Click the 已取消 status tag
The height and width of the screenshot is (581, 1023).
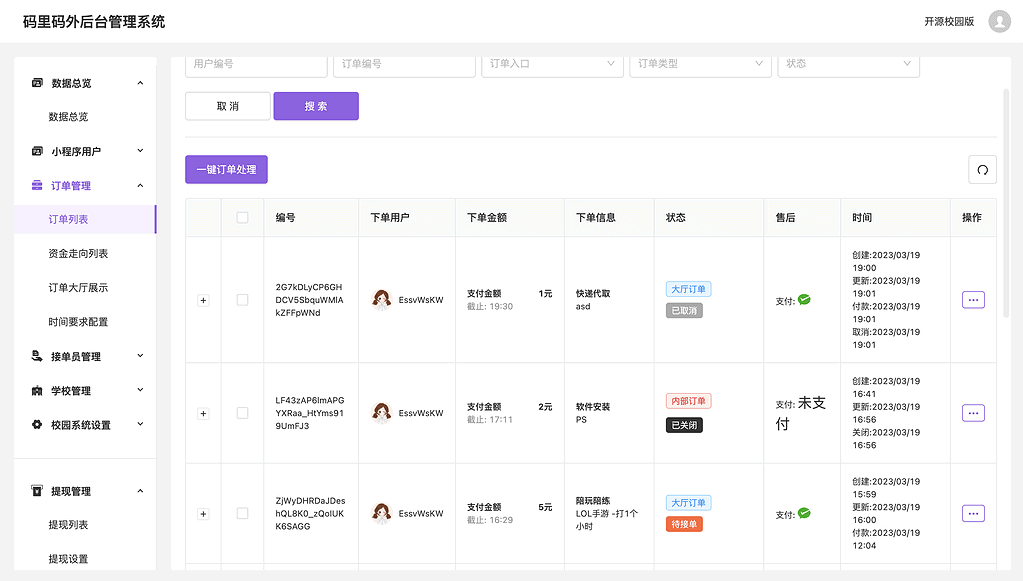(x=684, y=310)
